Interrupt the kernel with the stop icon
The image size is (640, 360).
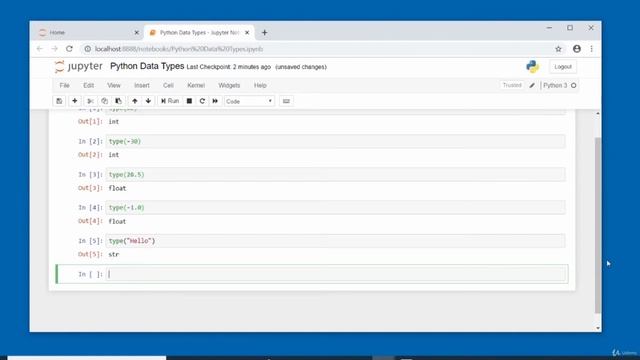[189, 101]
